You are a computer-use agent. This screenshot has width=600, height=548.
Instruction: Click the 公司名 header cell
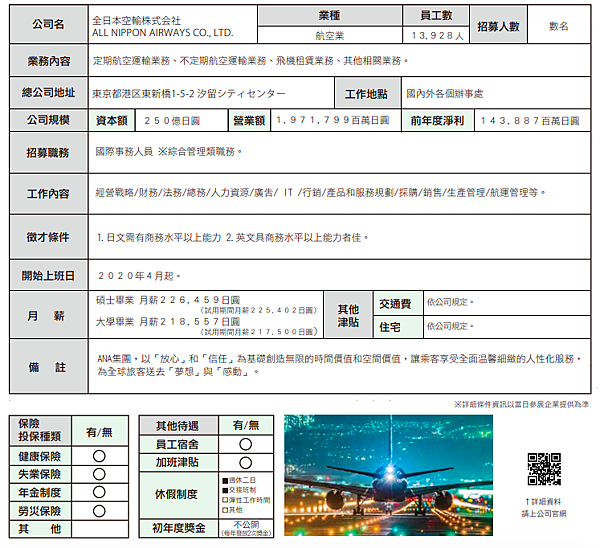click(x=49, y=24)
